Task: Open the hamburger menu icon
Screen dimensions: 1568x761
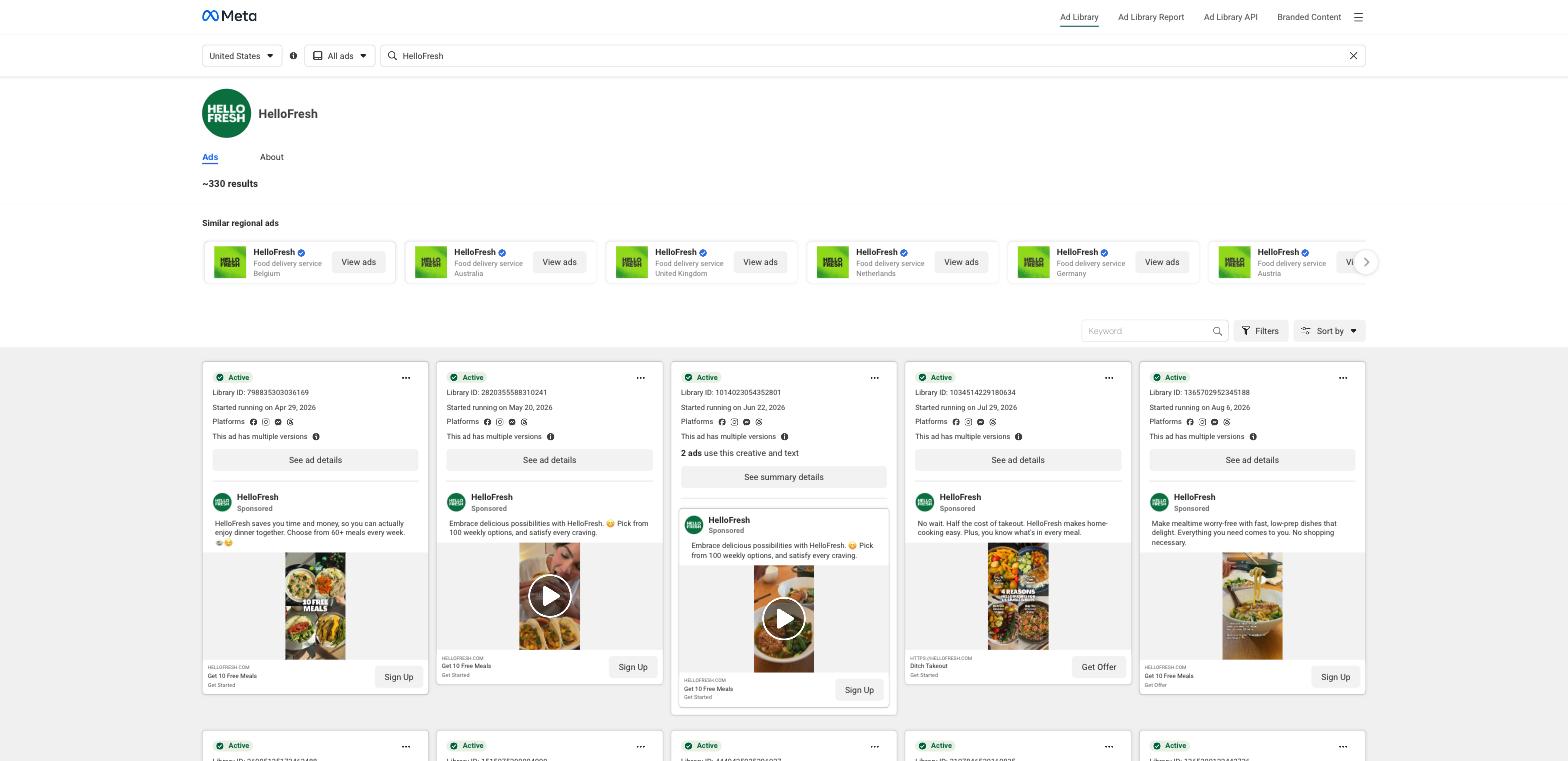Action: click(1358, 17)
